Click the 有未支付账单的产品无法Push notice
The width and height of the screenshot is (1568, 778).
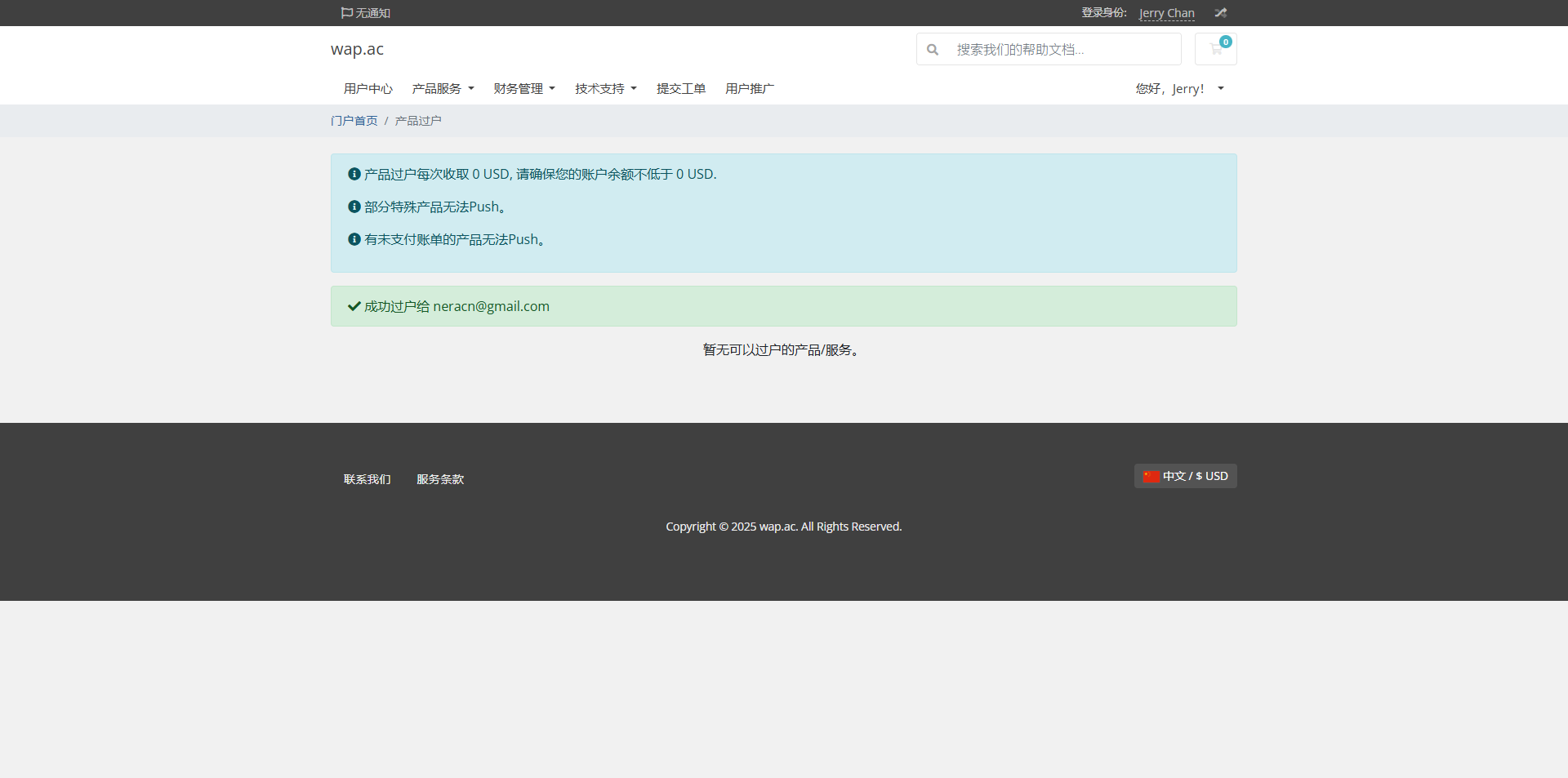point(448,239)
